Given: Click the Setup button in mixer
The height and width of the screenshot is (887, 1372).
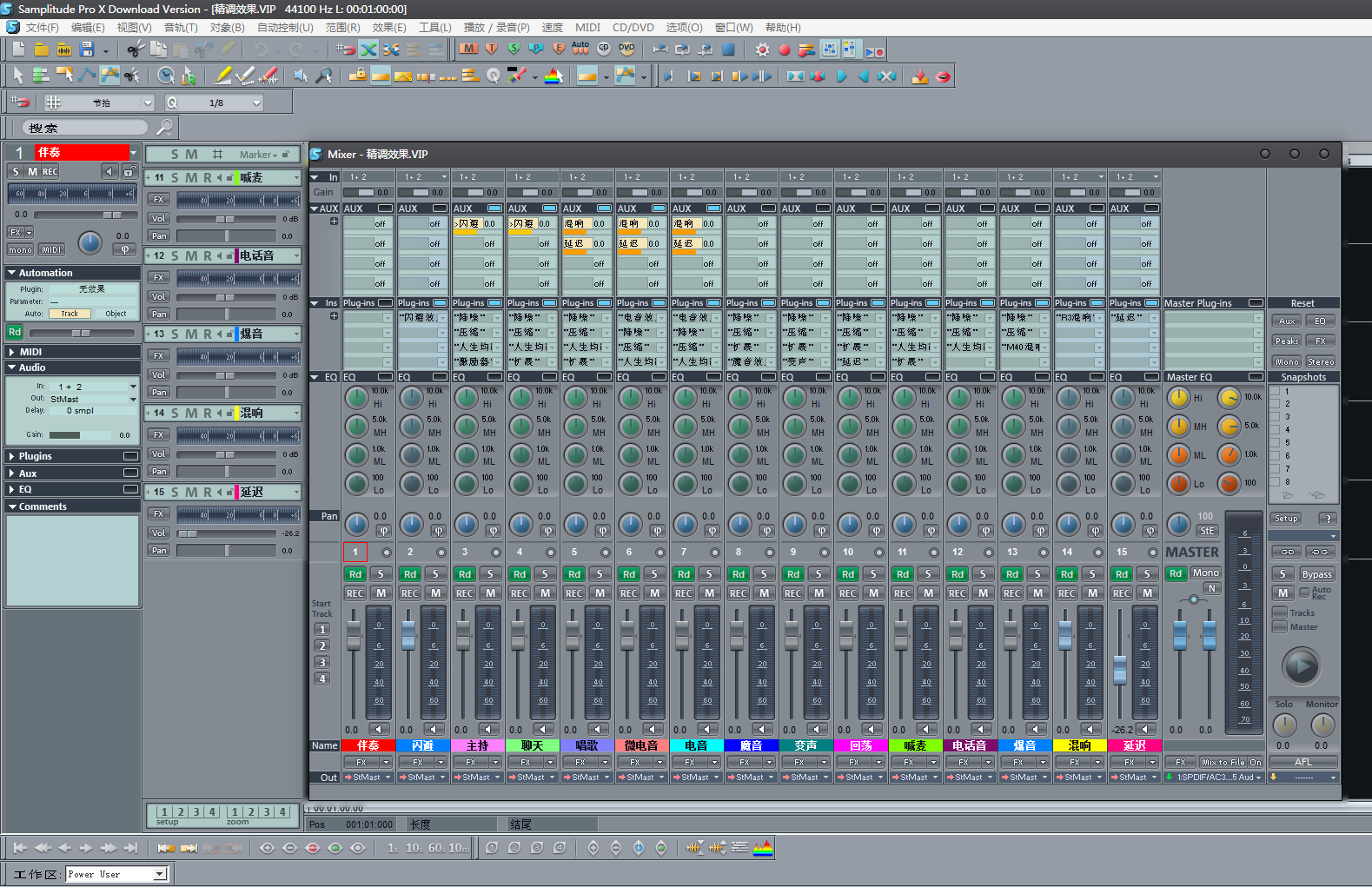Looking at the screenshot, I should [1286, 519].
